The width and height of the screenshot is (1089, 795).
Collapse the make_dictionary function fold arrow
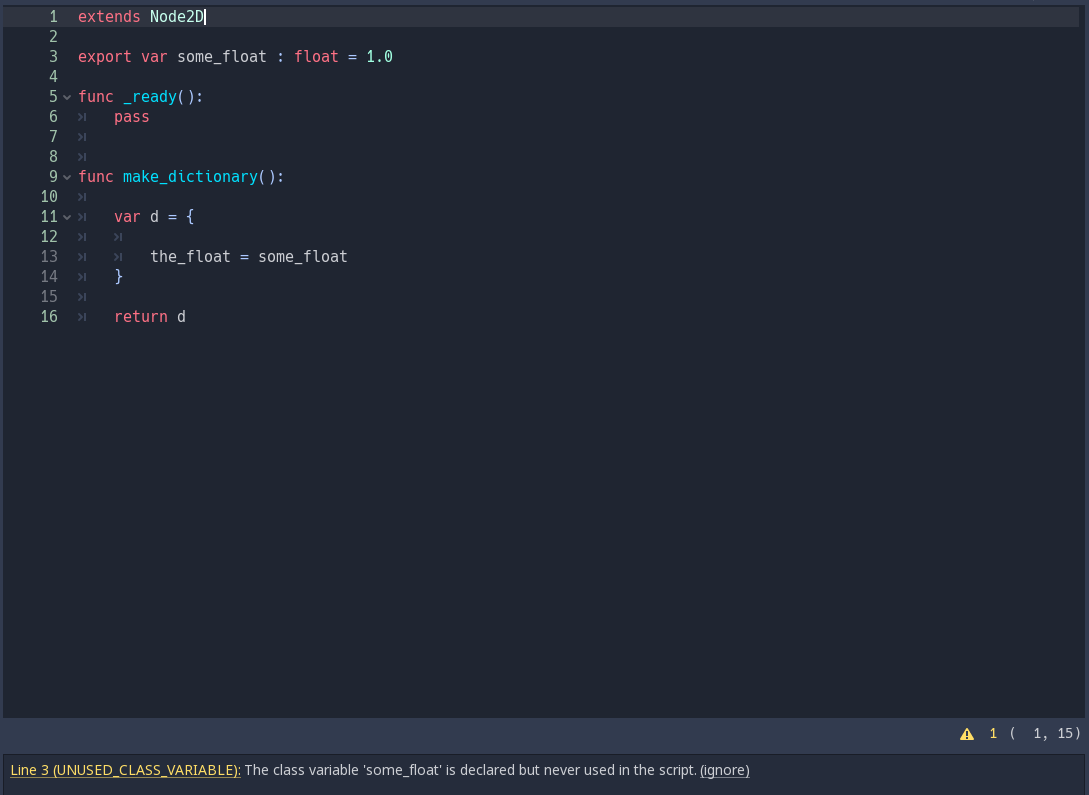click(66, 177)
